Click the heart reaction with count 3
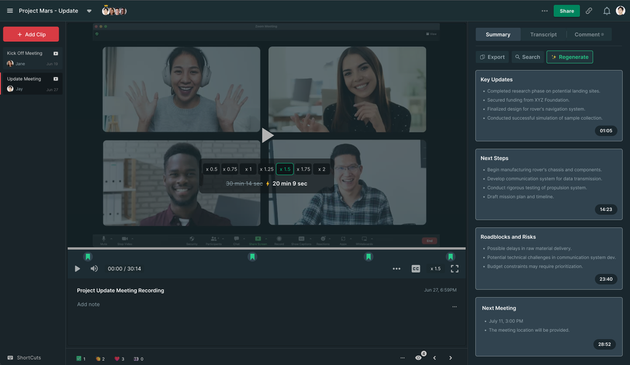Screen dimensions: 630x365 tap(119, 359)
